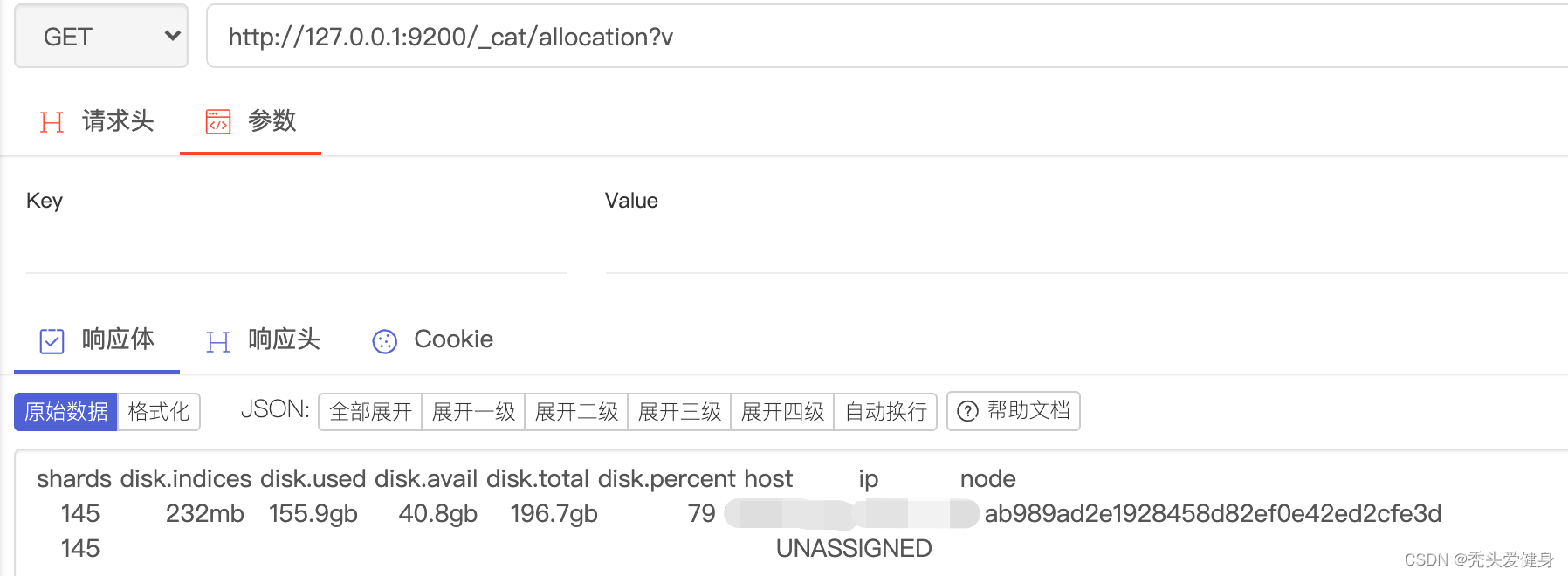Click the 请求头 header icon

point(52,122)
